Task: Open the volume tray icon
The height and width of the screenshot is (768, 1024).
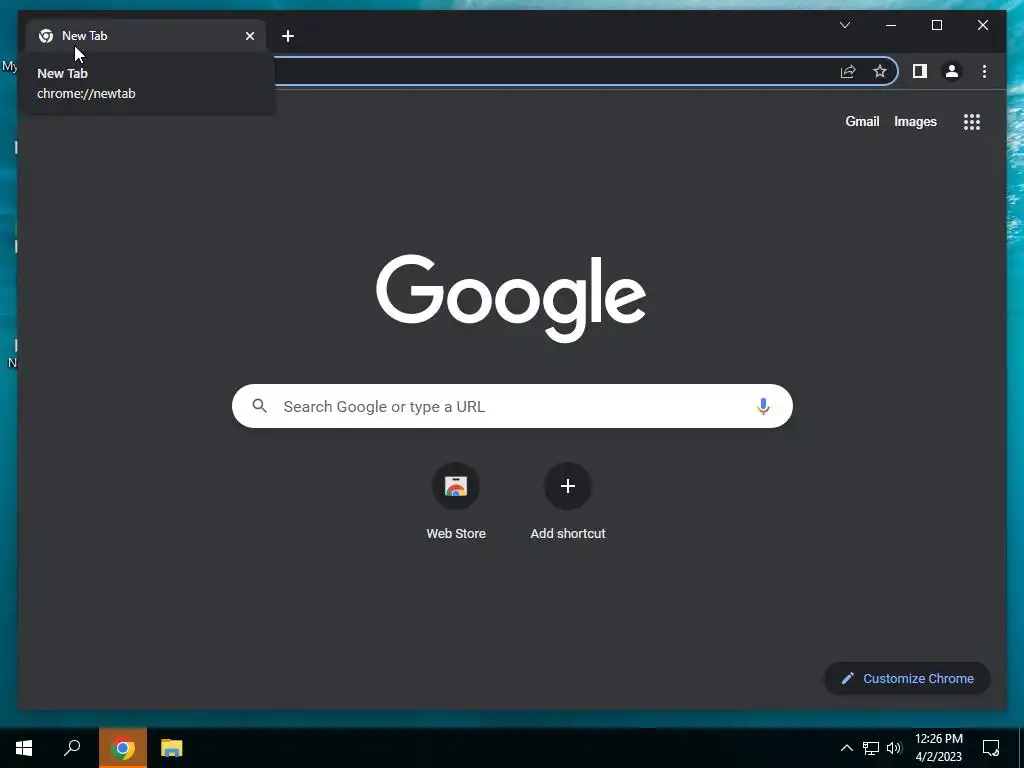Action: coord(894,748)
